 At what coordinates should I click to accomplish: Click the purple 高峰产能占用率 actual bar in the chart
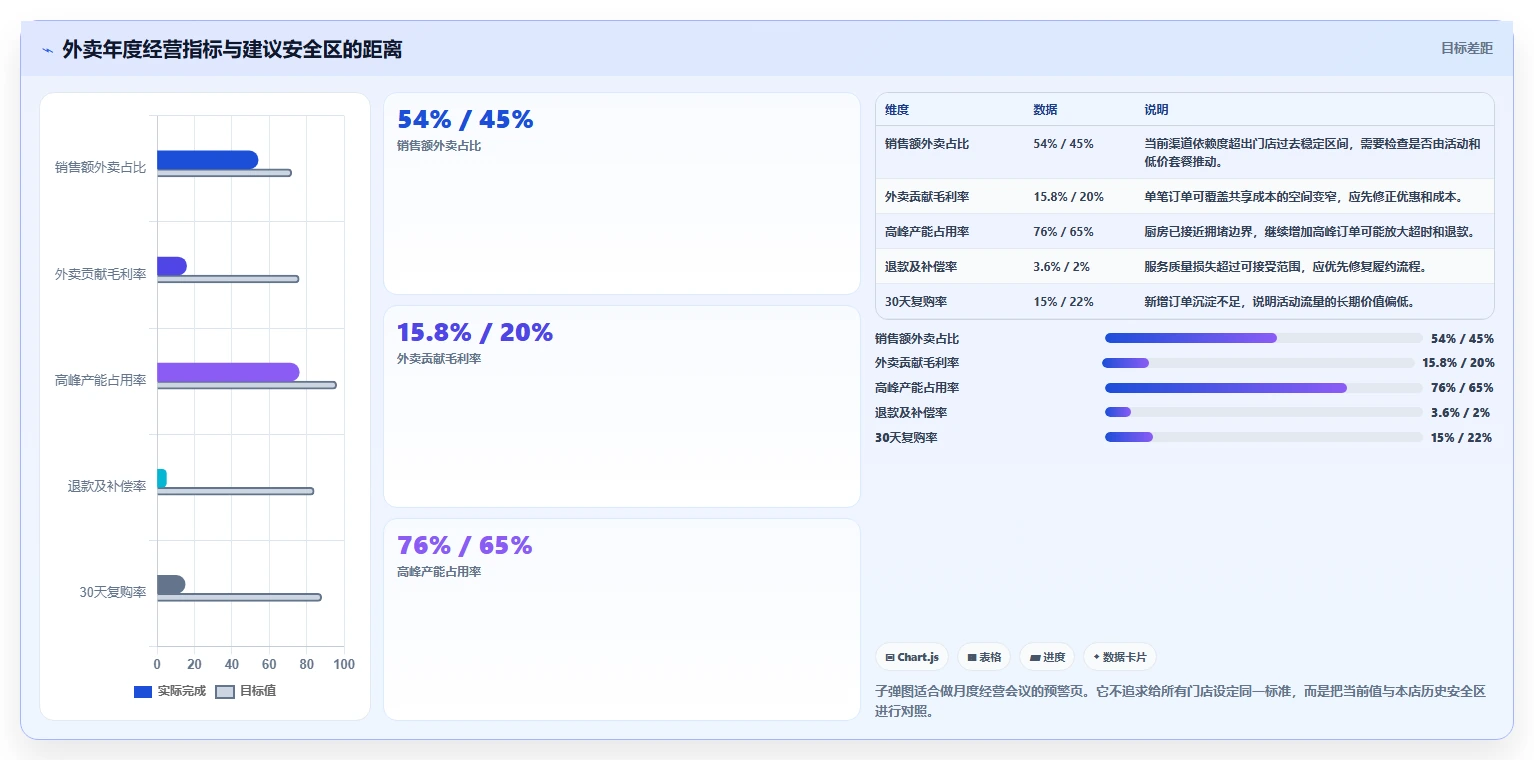tap(228, 372)
